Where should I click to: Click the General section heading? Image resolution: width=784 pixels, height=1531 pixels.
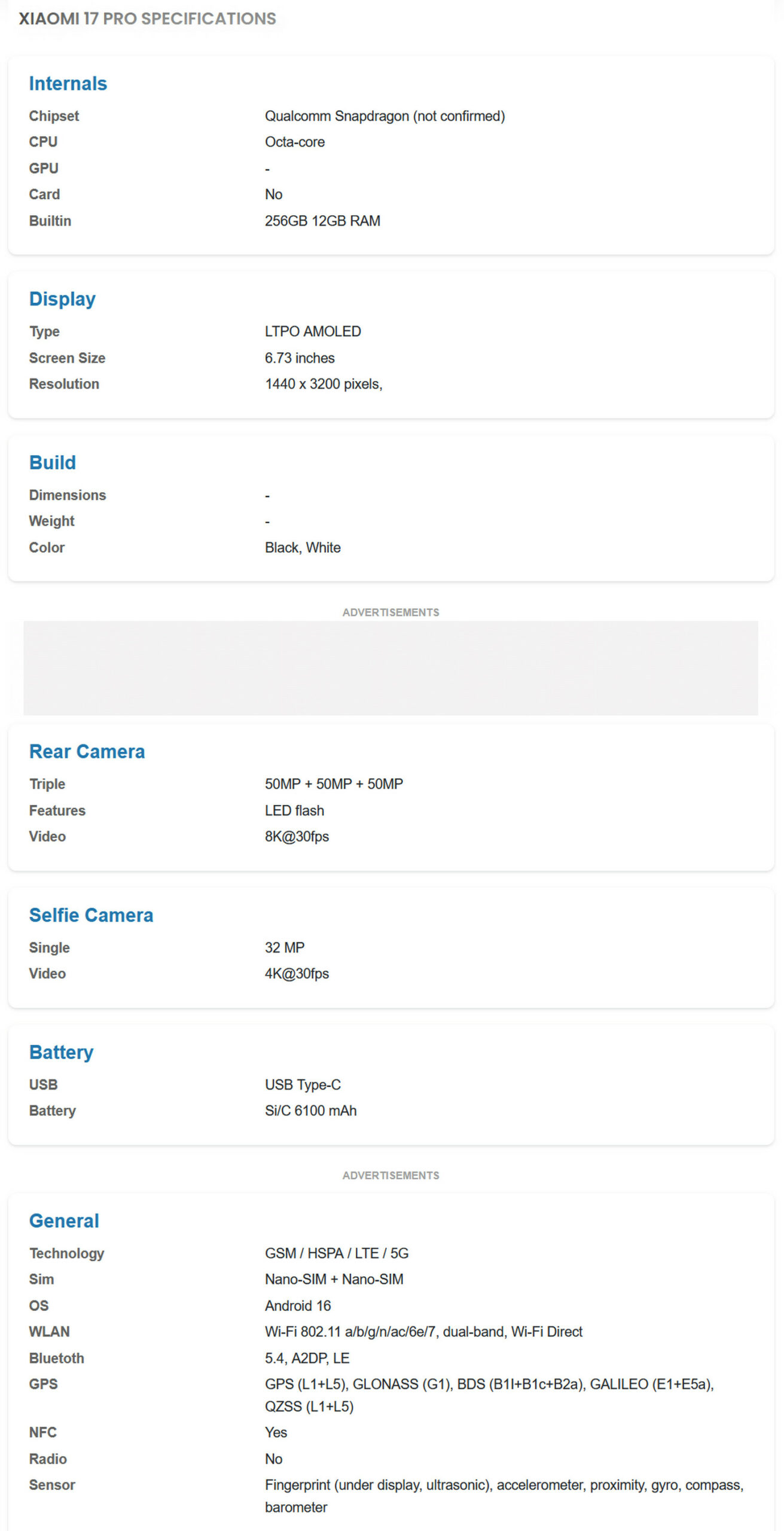(64, 1221)
